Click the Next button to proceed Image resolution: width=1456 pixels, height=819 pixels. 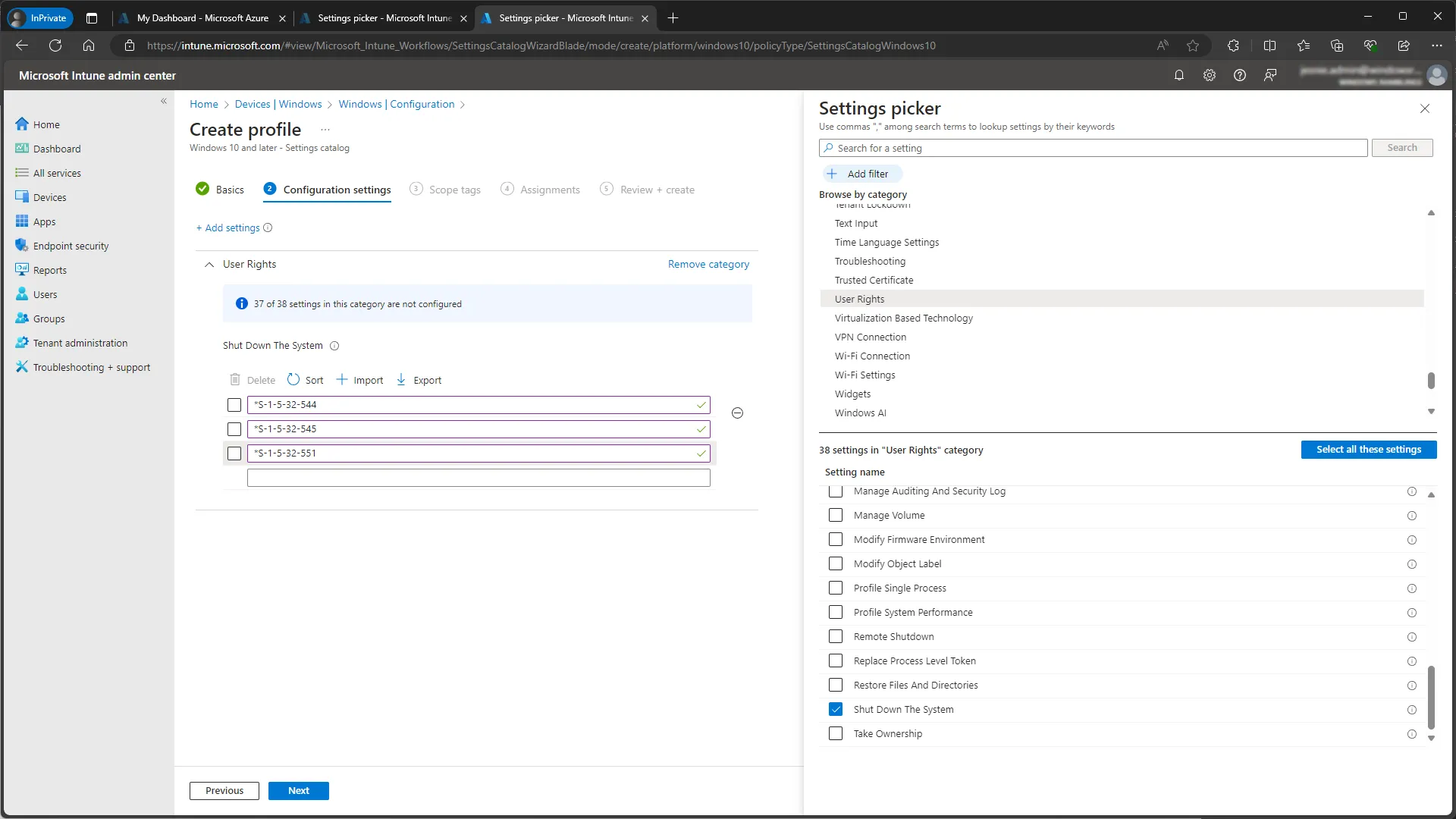click(x=299, y=790)
